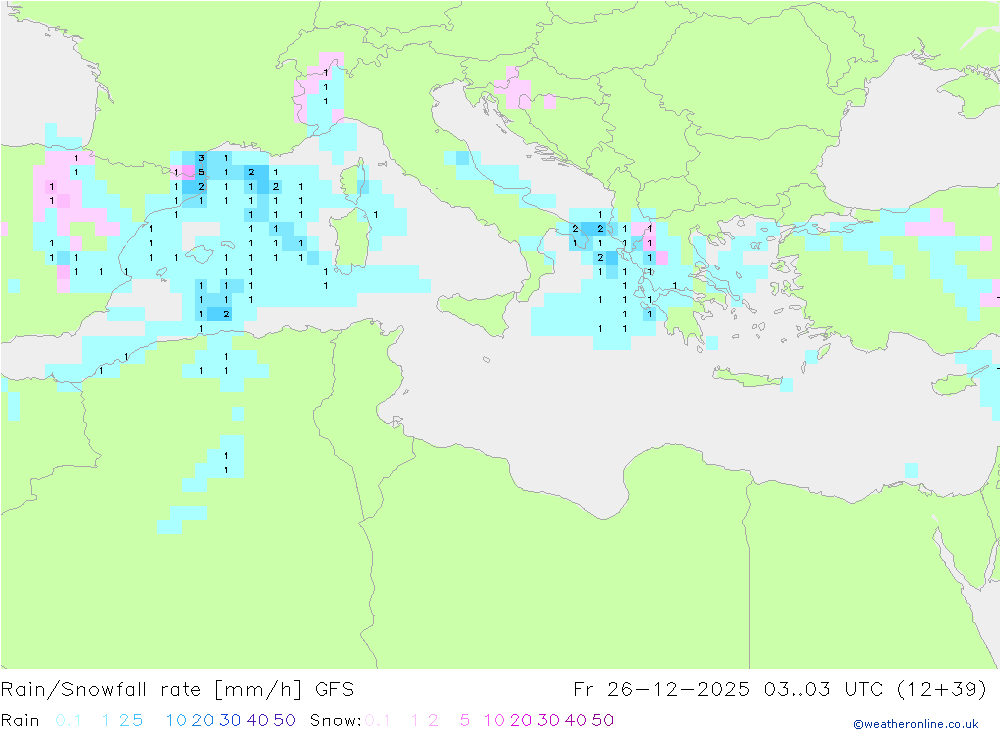This screenshot has height=733, width=1000.
Task: Click the Rain legend 20 value
Action: pyautogui.click(x=203, y=720)
